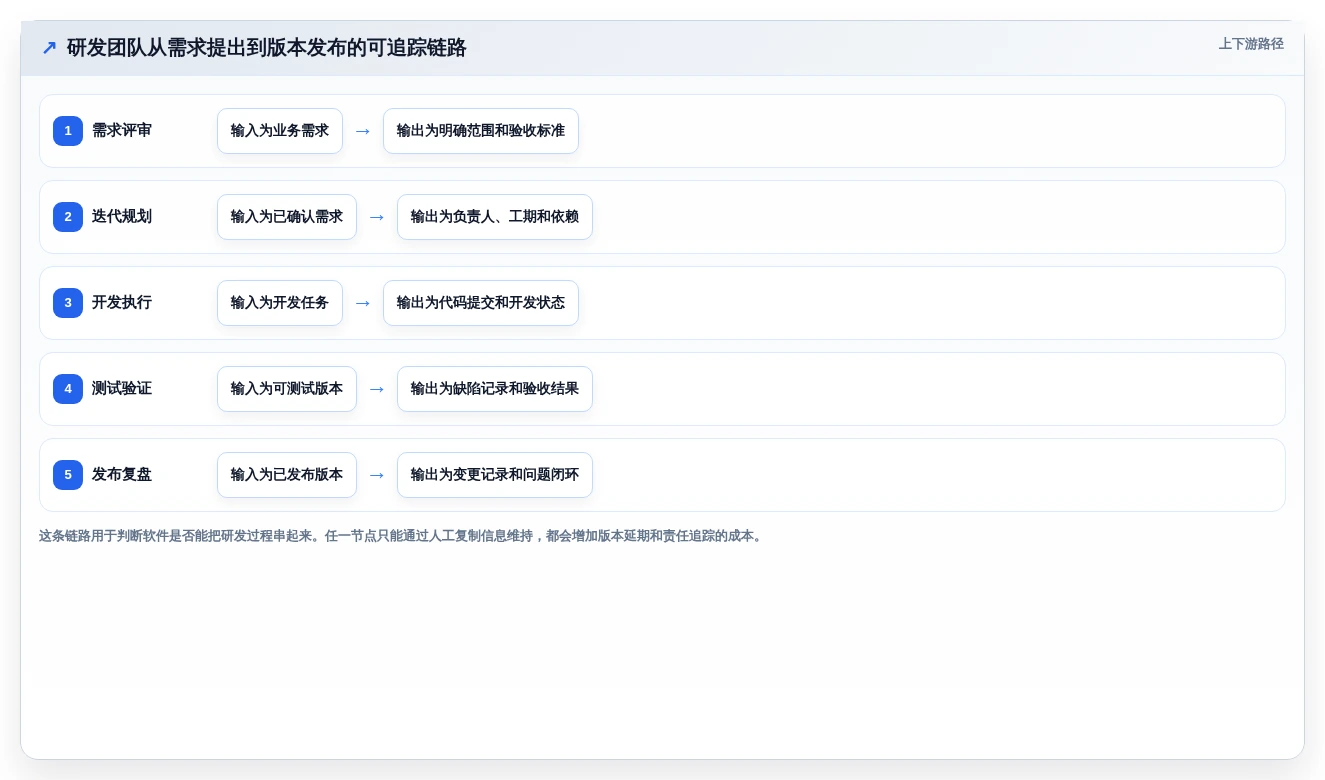Select the 开发执行 step label

click(x=122, y=303)
